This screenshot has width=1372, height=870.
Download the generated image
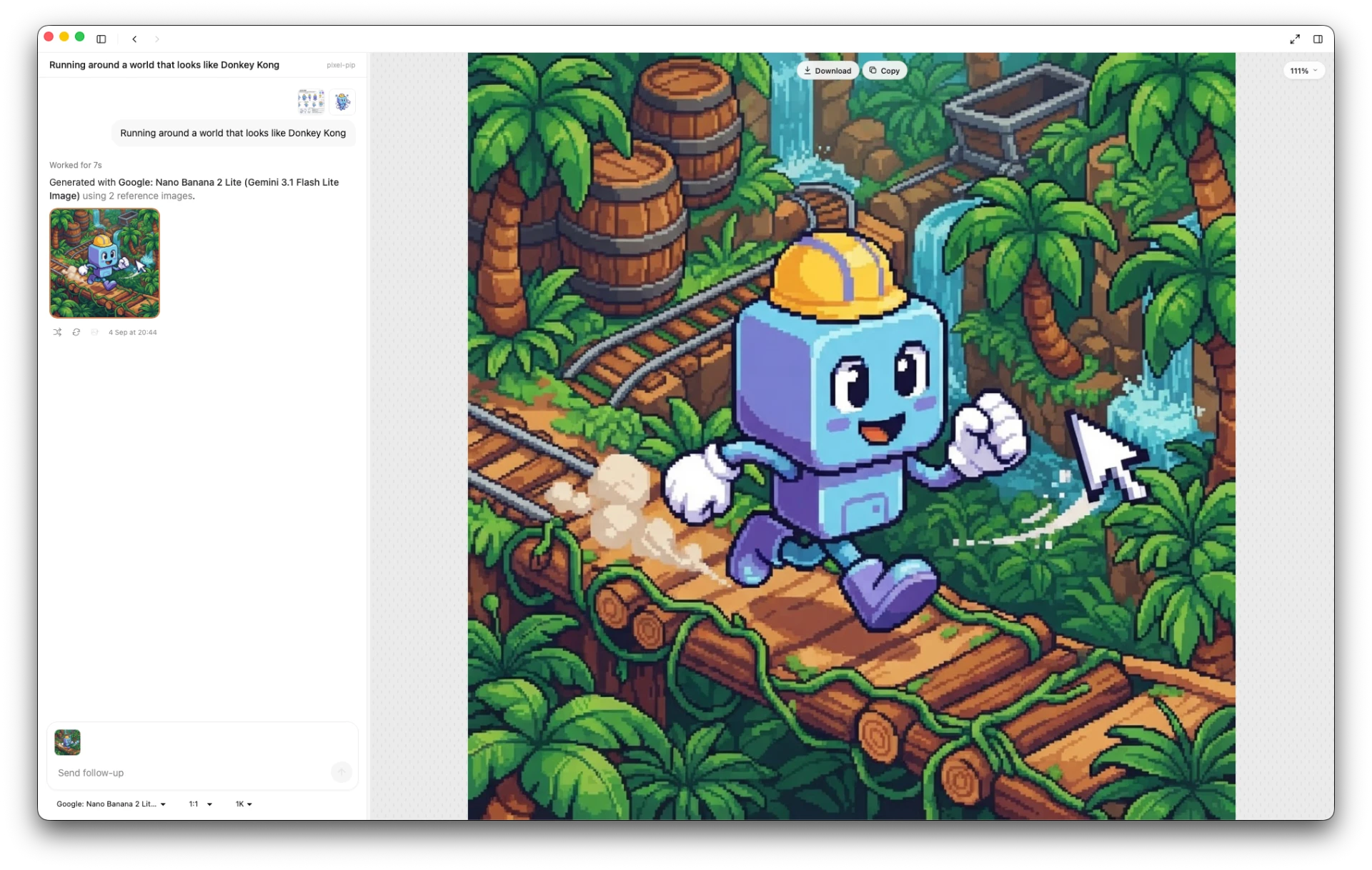(x=827, y=71)
